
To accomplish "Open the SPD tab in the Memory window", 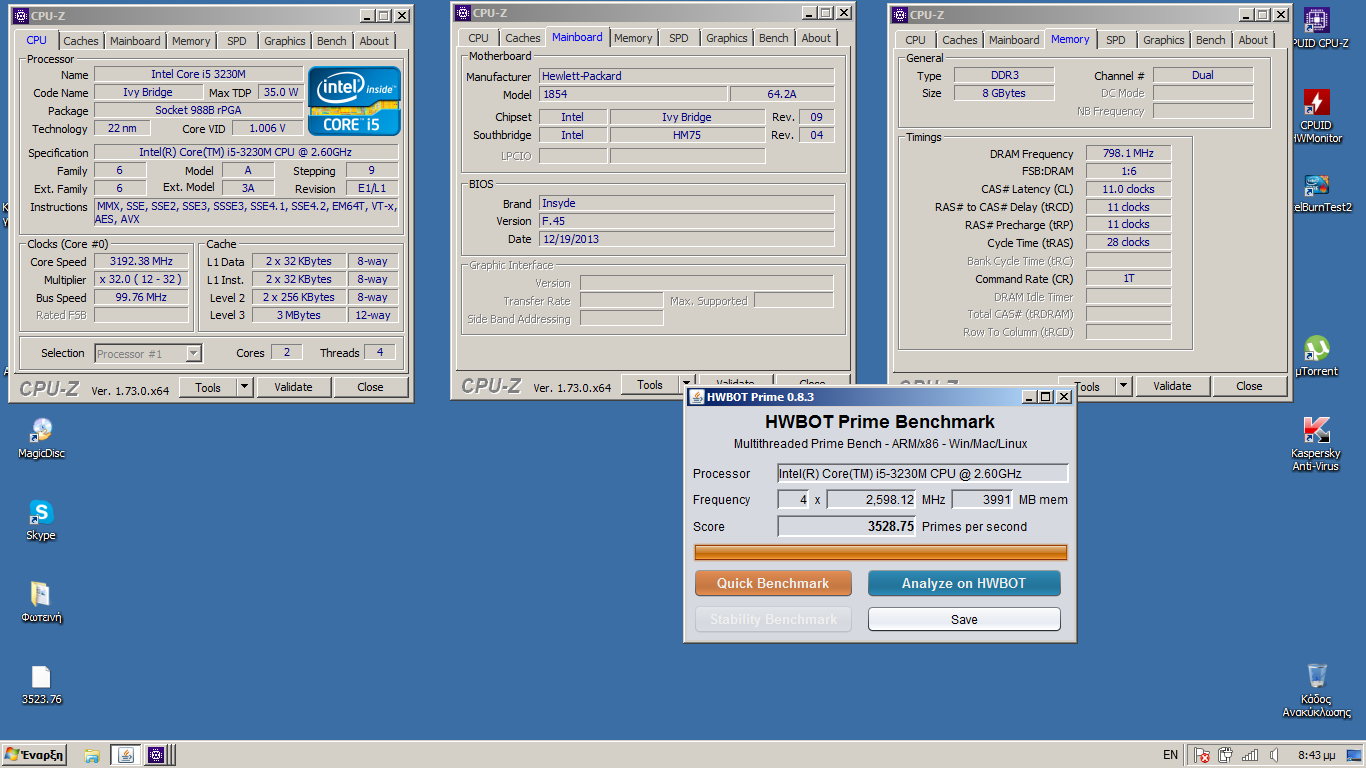I will pyautogui.click(x=1116, y=40).
